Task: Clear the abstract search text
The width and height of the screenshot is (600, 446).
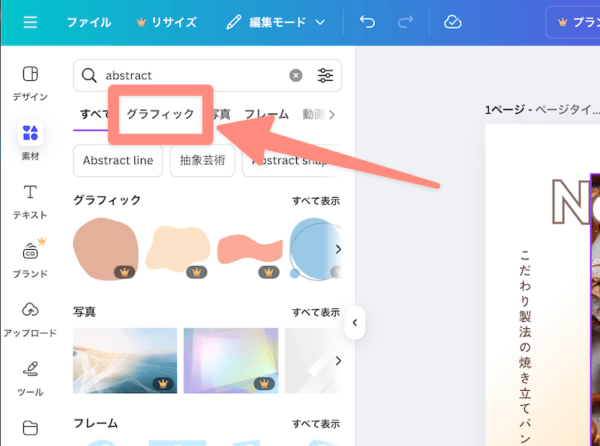Action: coord(295,75)
